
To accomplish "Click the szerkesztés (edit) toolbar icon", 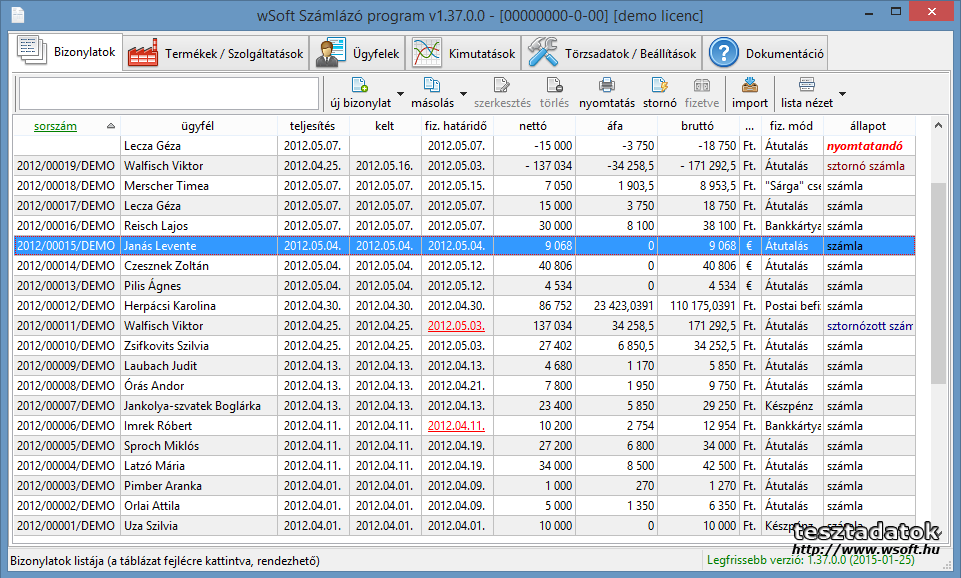I will [502, 86].
